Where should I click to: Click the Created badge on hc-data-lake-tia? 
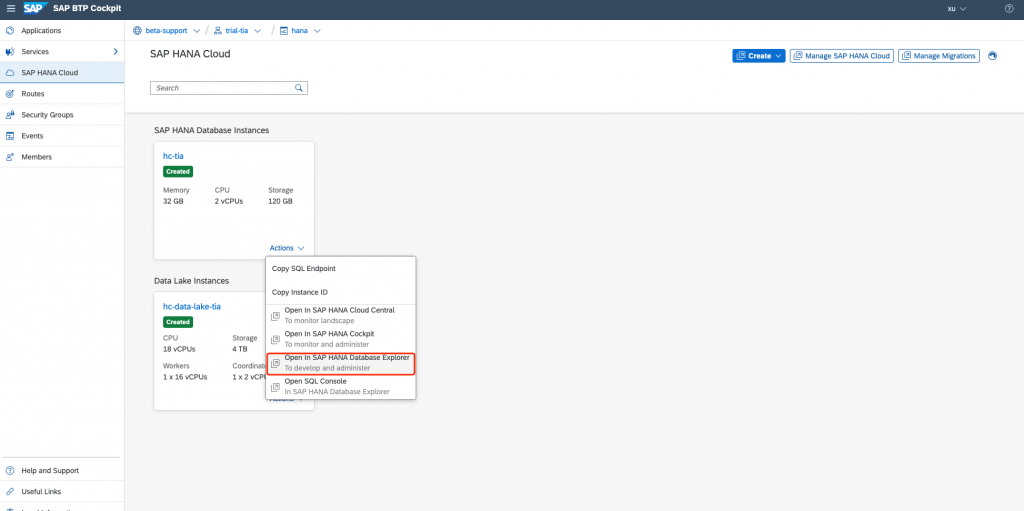[x=178, y=322]
